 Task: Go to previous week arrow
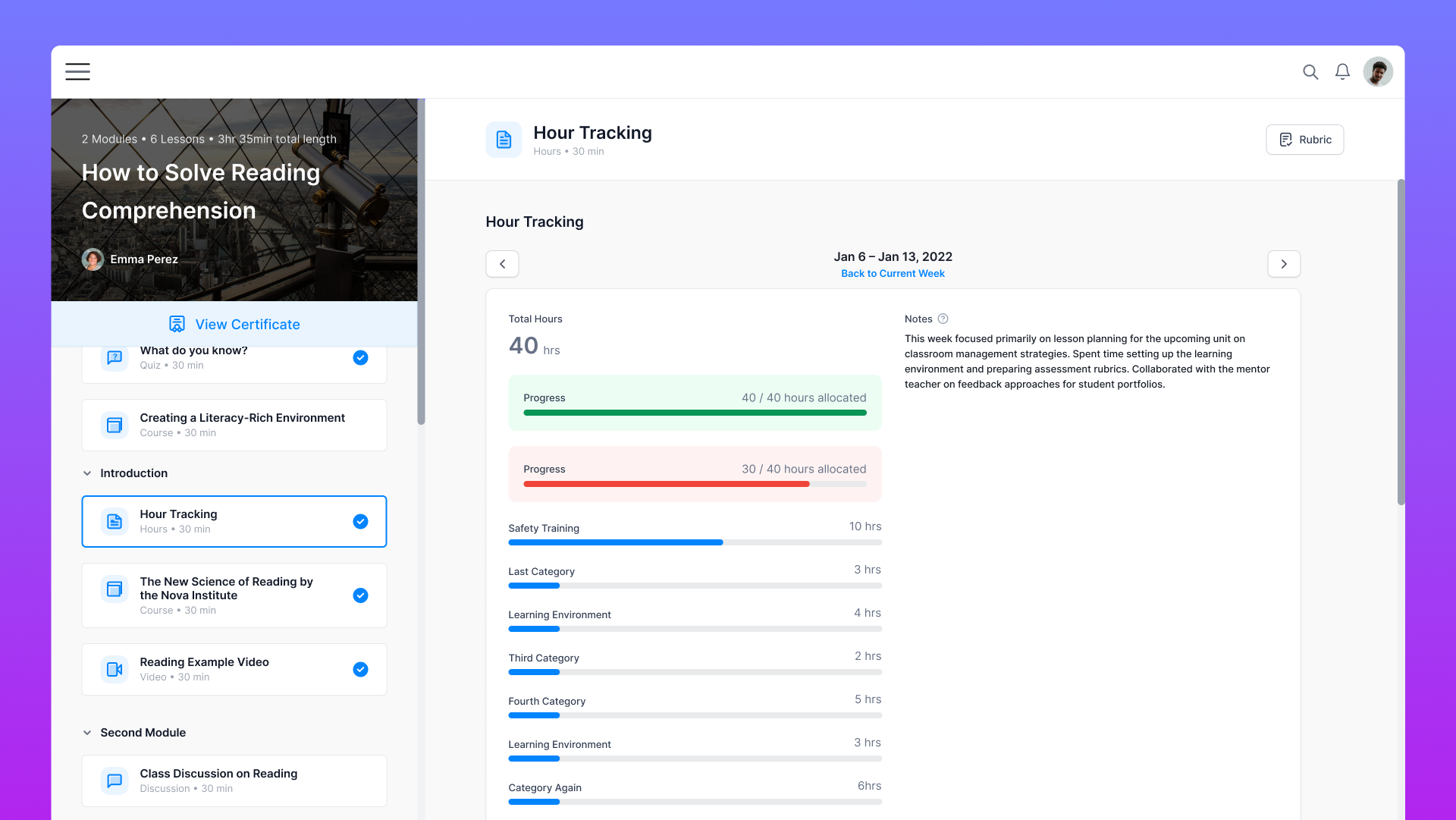coord(502,264)
